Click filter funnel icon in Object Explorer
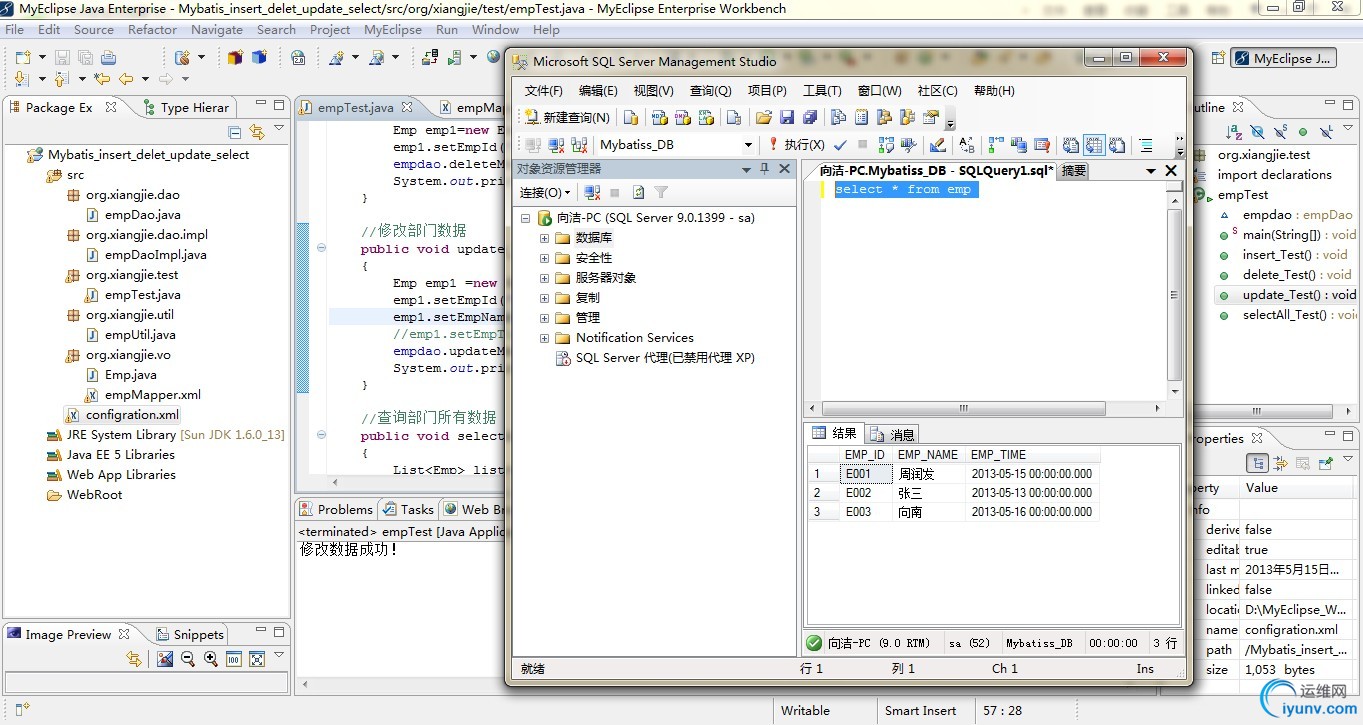The height and width of the screenshot is (725, 1363). (661, 192)
